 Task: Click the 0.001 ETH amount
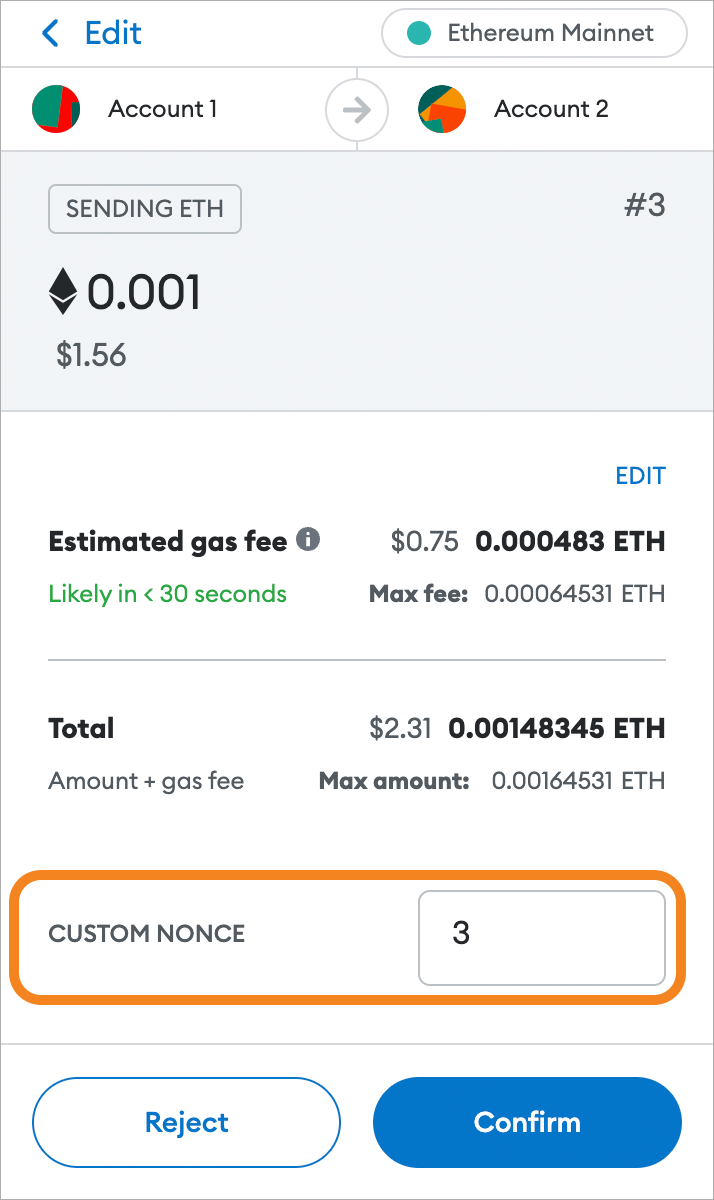coord(144,293)
